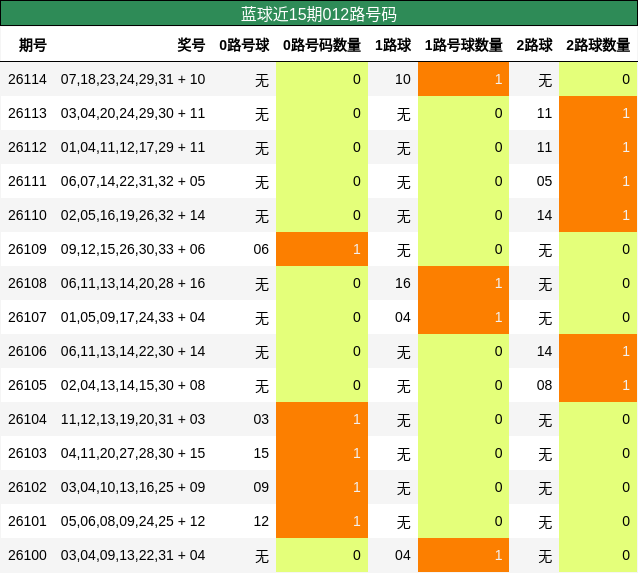Screen dimensions: 638x573
Task: Click the 0路号球 column header
Action: [244, 45]
